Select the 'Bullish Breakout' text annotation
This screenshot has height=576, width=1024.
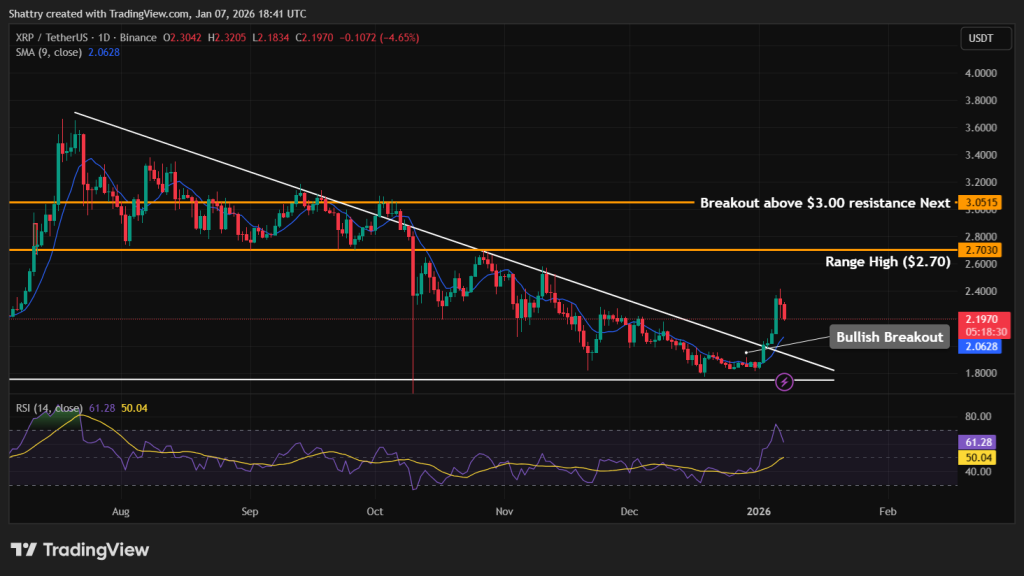point(888,337)
